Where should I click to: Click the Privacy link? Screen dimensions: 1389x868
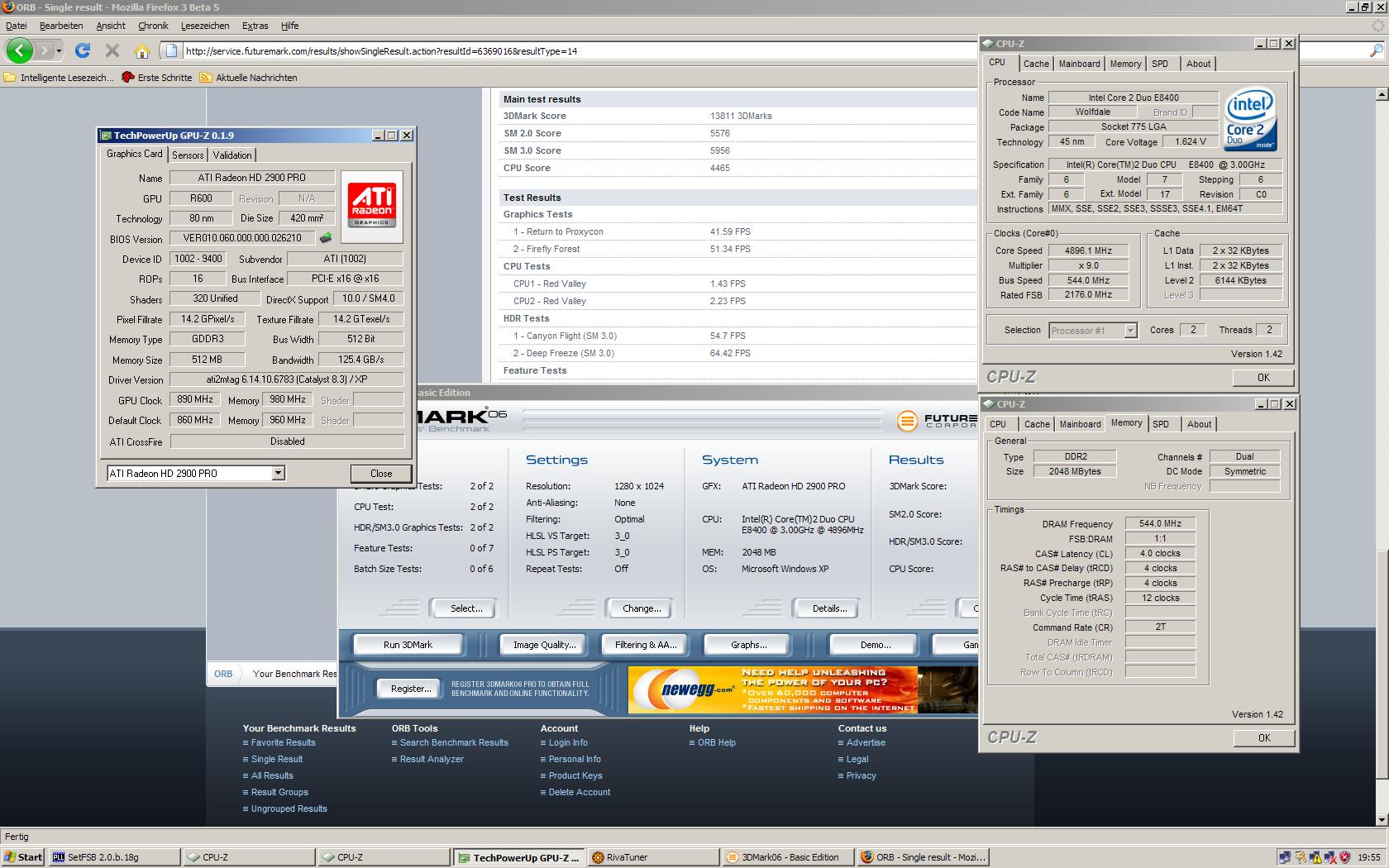click(861, 775)
